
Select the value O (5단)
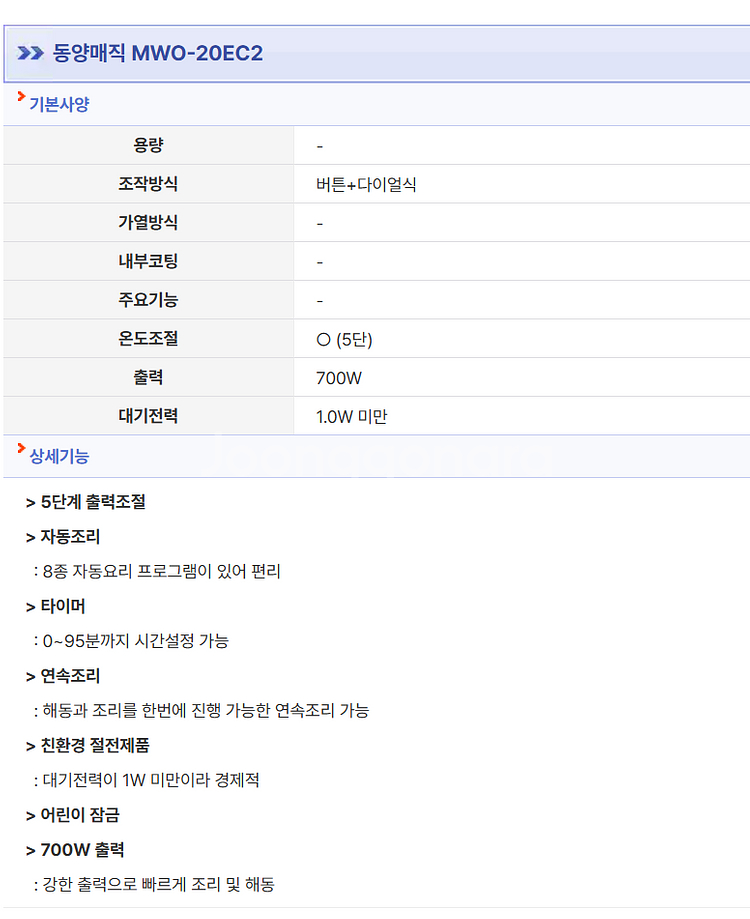click(x=344, y=339)
